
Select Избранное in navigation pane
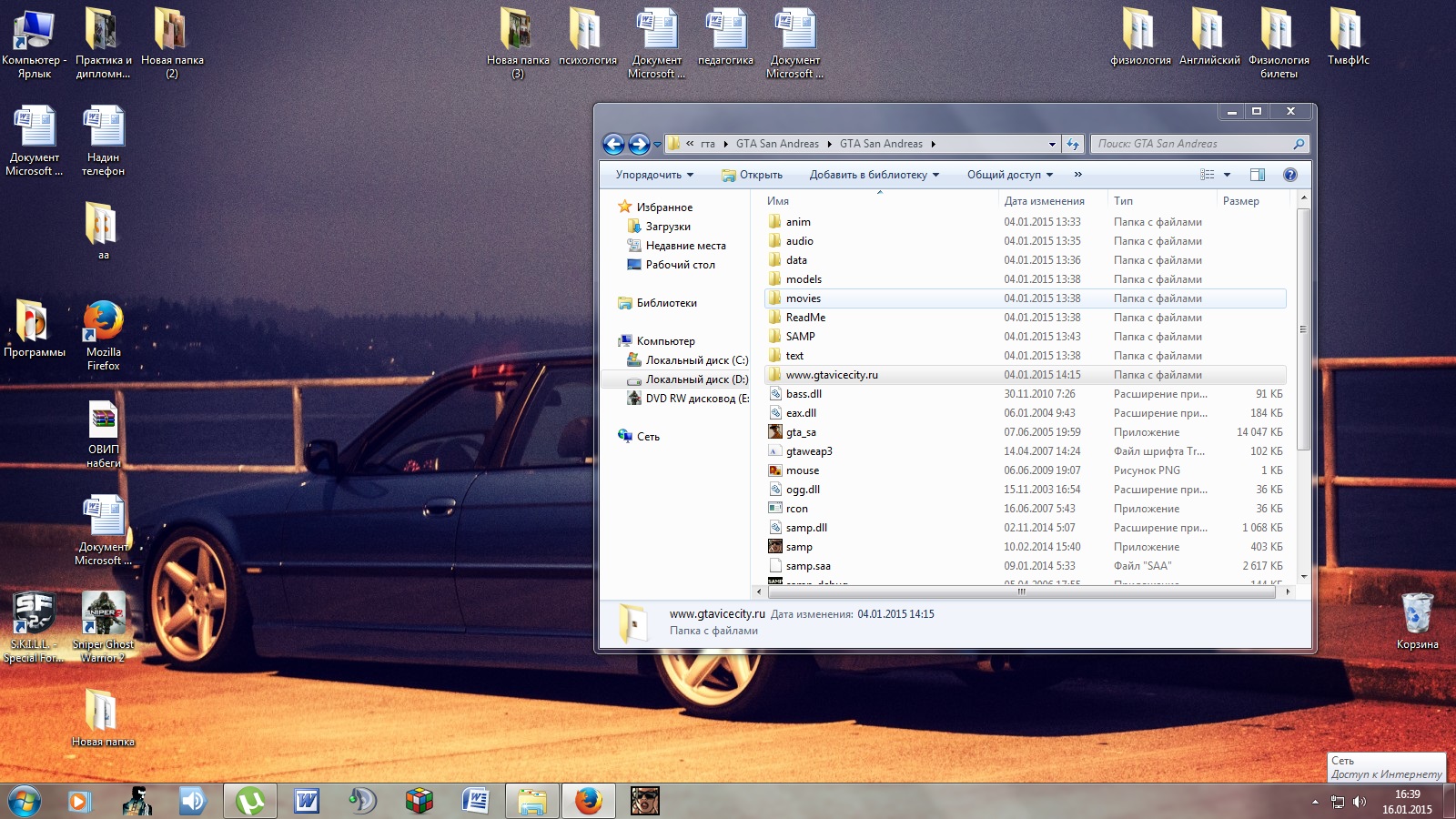pos(664,207)
